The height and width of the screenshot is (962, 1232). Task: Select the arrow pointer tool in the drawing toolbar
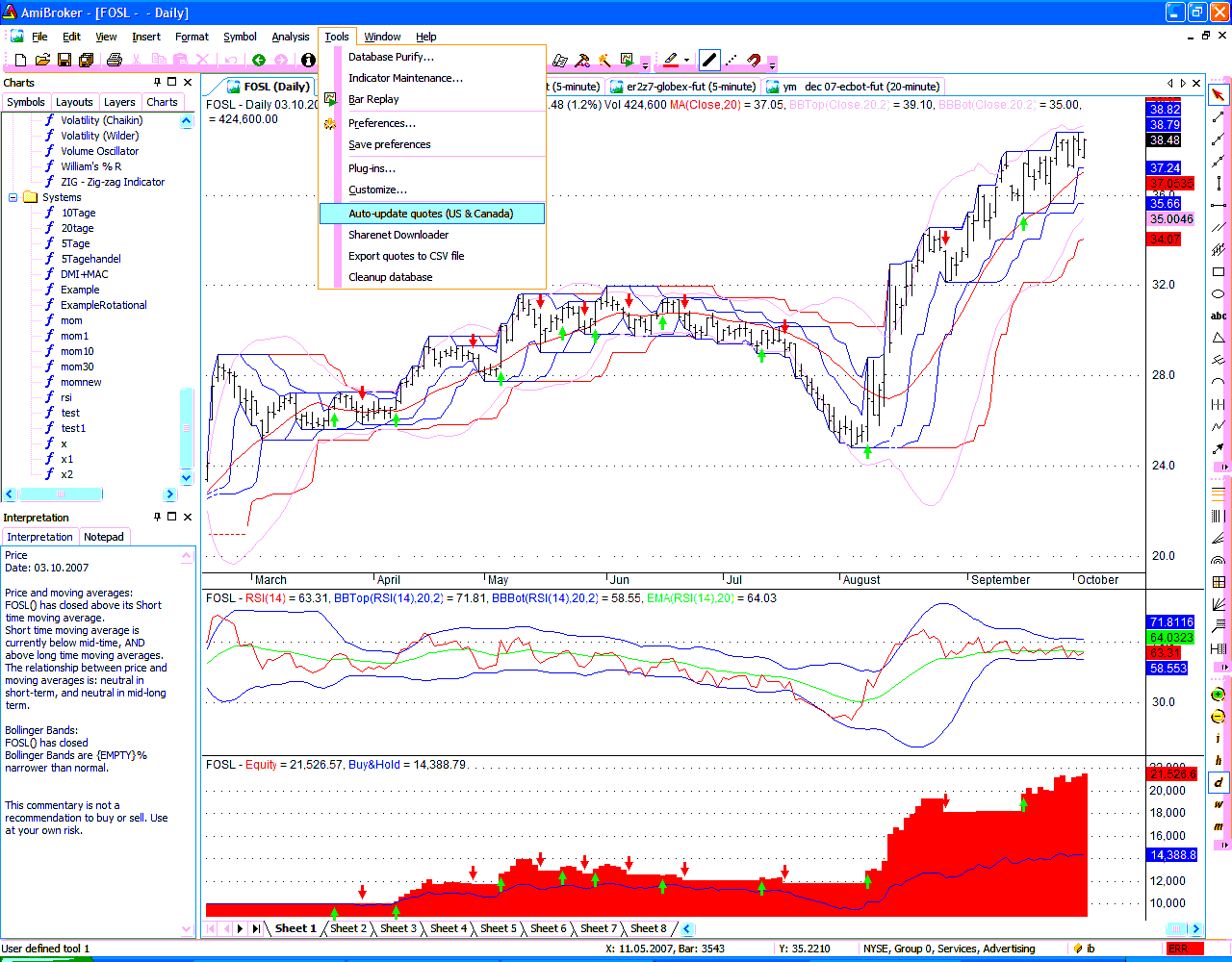(x=1219, y=94)
